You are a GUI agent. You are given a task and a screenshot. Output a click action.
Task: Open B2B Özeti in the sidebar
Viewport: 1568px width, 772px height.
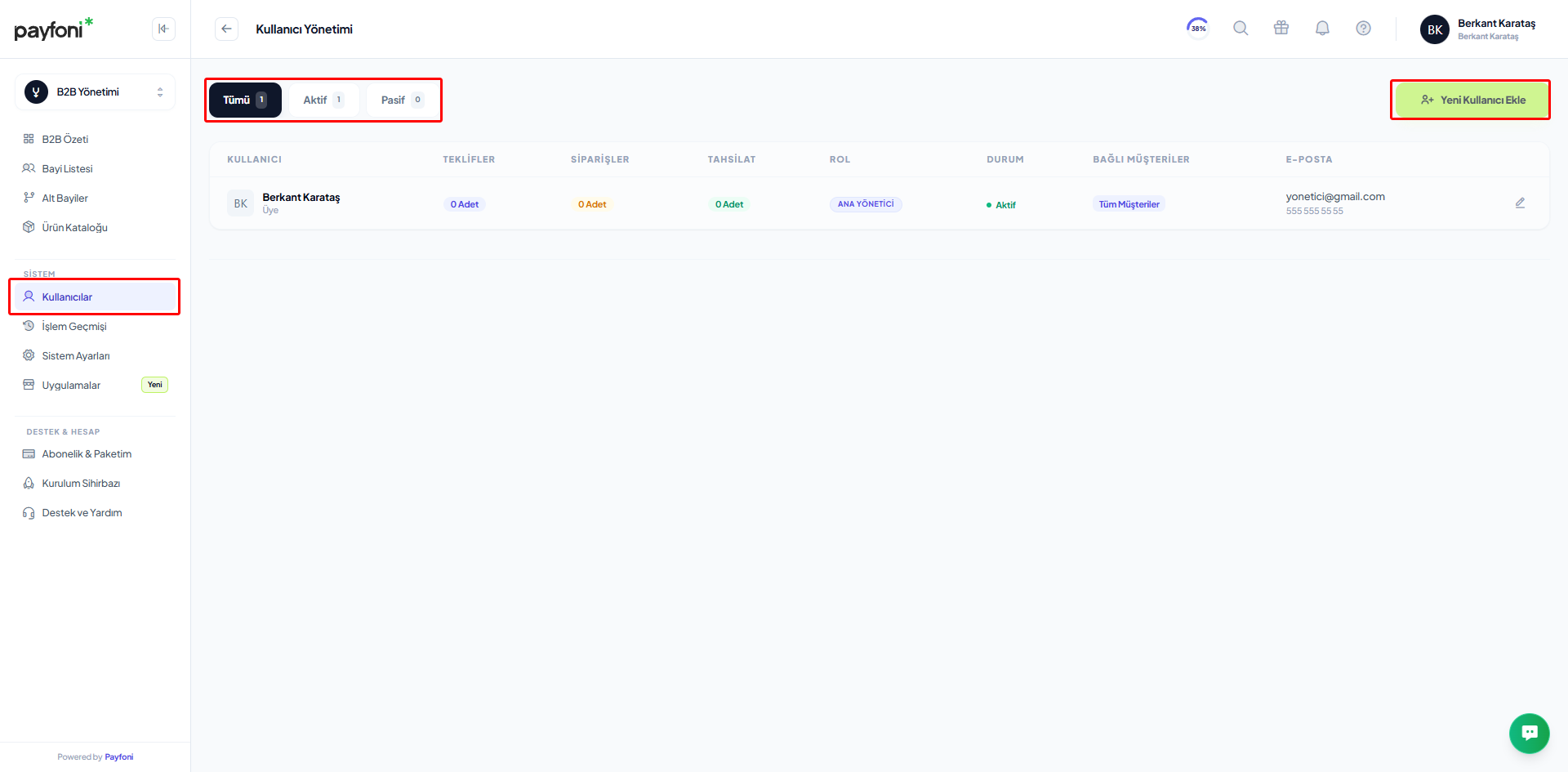click(x=95, y=139)
